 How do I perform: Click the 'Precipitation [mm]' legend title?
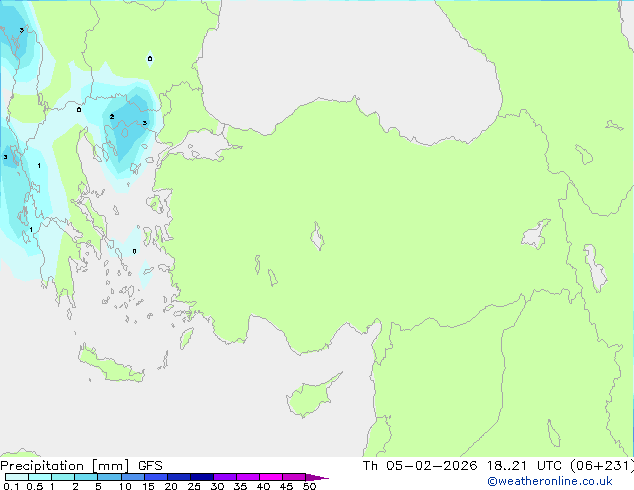point(65,466)
